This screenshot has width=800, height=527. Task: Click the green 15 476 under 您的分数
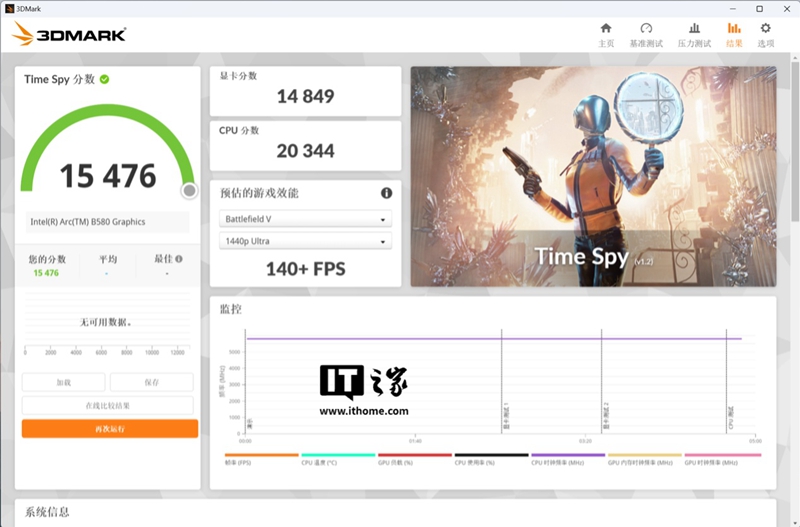tap(46, 273)
